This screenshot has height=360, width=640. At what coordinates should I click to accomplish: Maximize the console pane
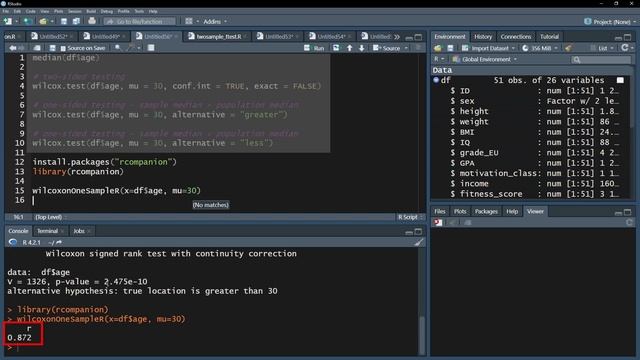[x=418, y=232]
